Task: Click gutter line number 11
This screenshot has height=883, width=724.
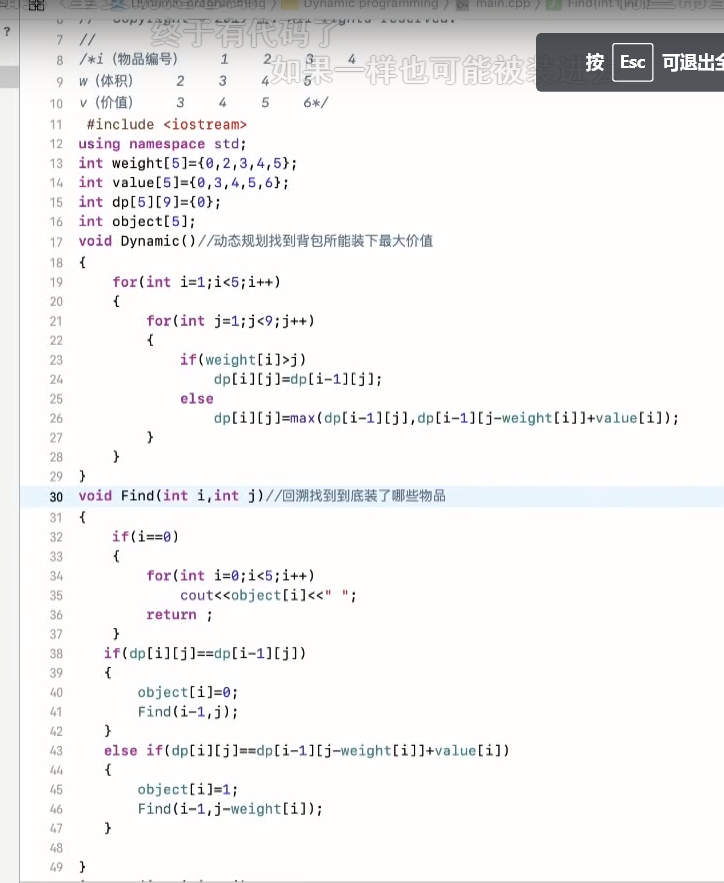Action: [x=56, y=124]
